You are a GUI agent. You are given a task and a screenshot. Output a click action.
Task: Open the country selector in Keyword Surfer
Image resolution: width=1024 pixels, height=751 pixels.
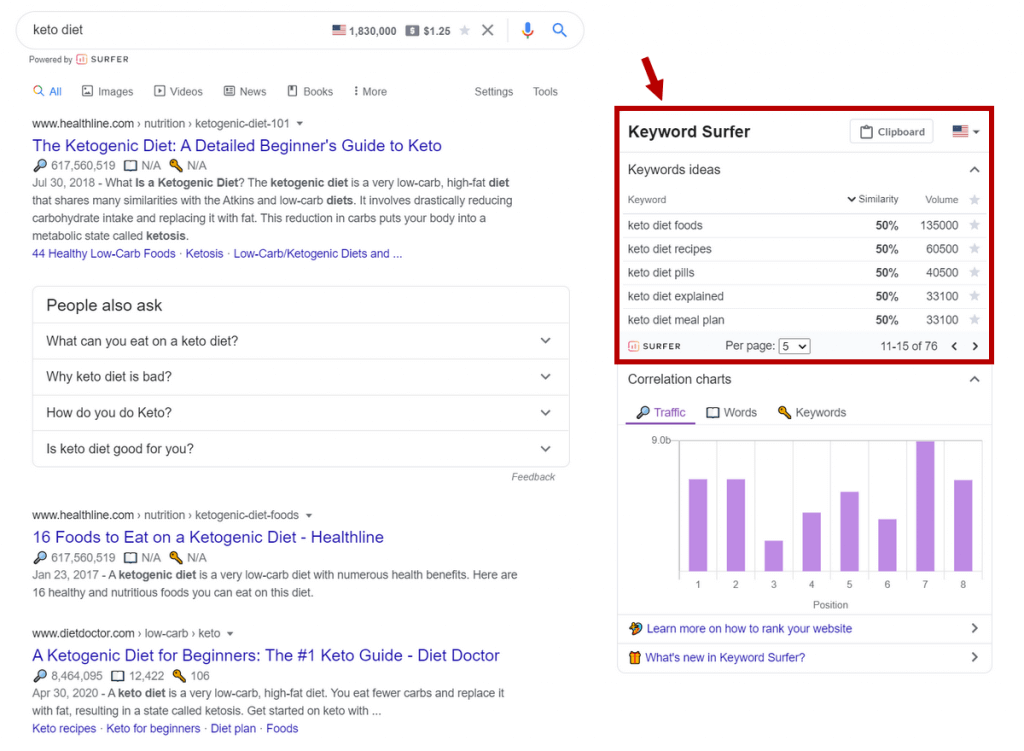[x=963, y=131]
